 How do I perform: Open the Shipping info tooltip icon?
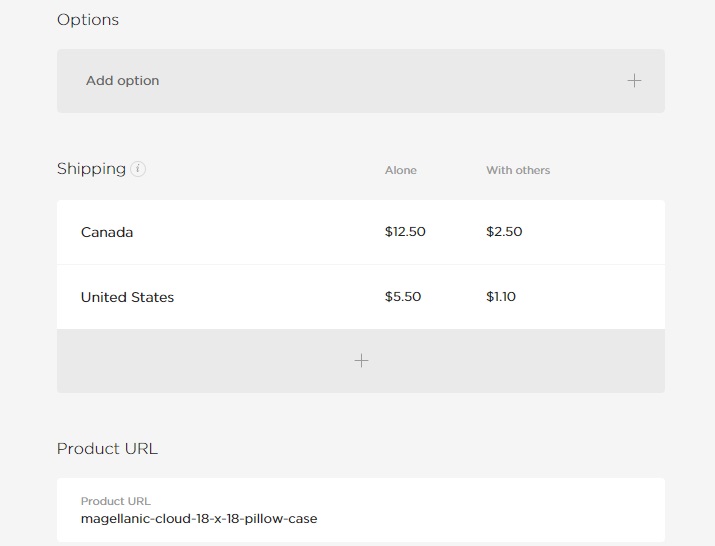pyautogui.click(x=138, y=169)
